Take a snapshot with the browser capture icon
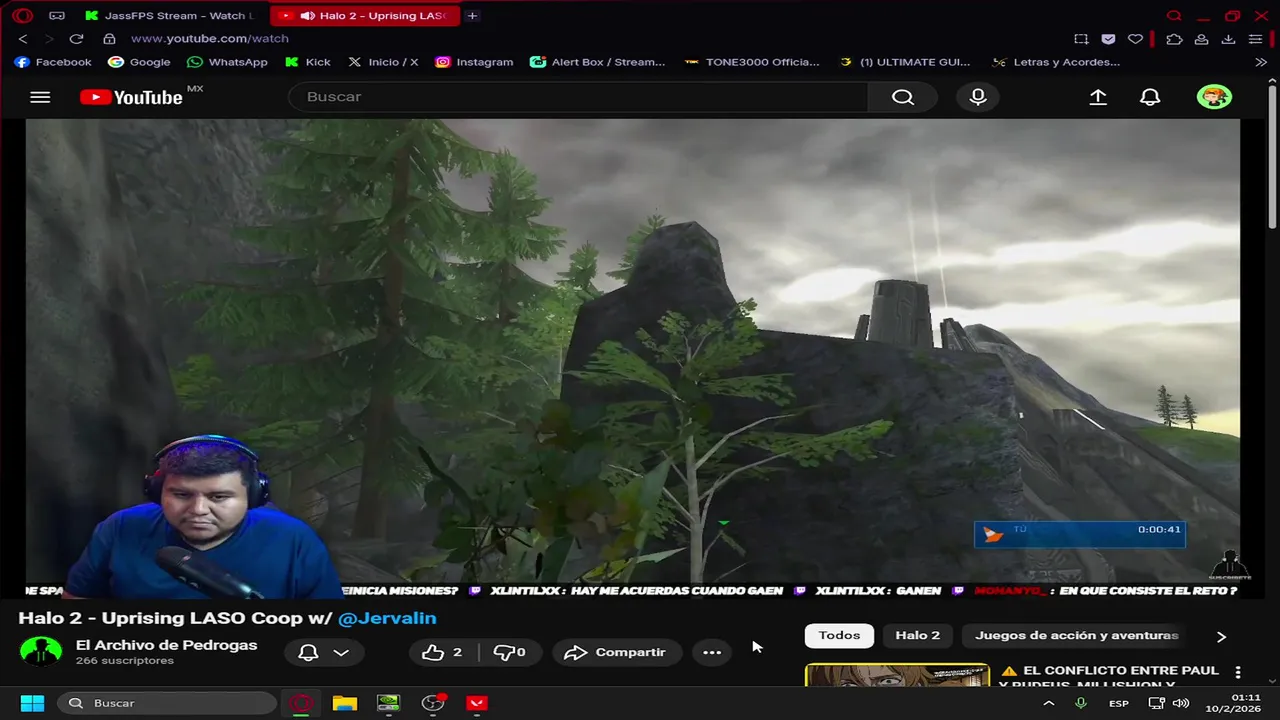The width and height of the screenshot is (1280, 720). click(x=1081, y=38)
